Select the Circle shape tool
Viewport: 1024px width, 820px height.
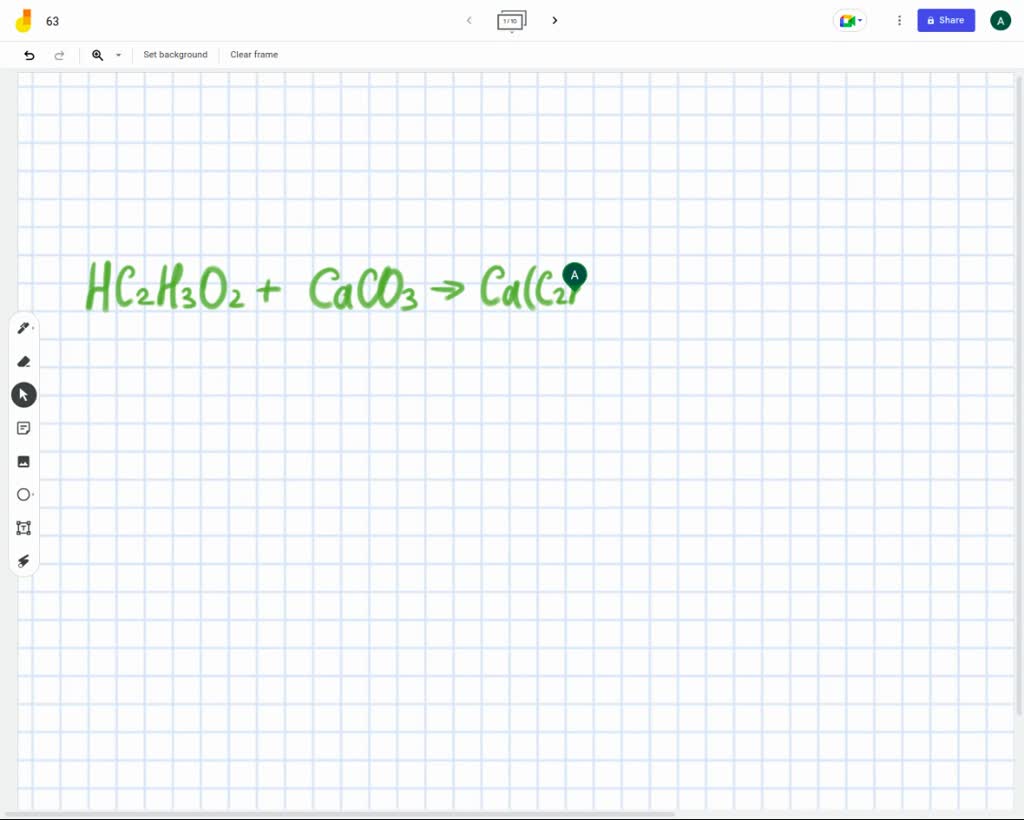point(23,494)
